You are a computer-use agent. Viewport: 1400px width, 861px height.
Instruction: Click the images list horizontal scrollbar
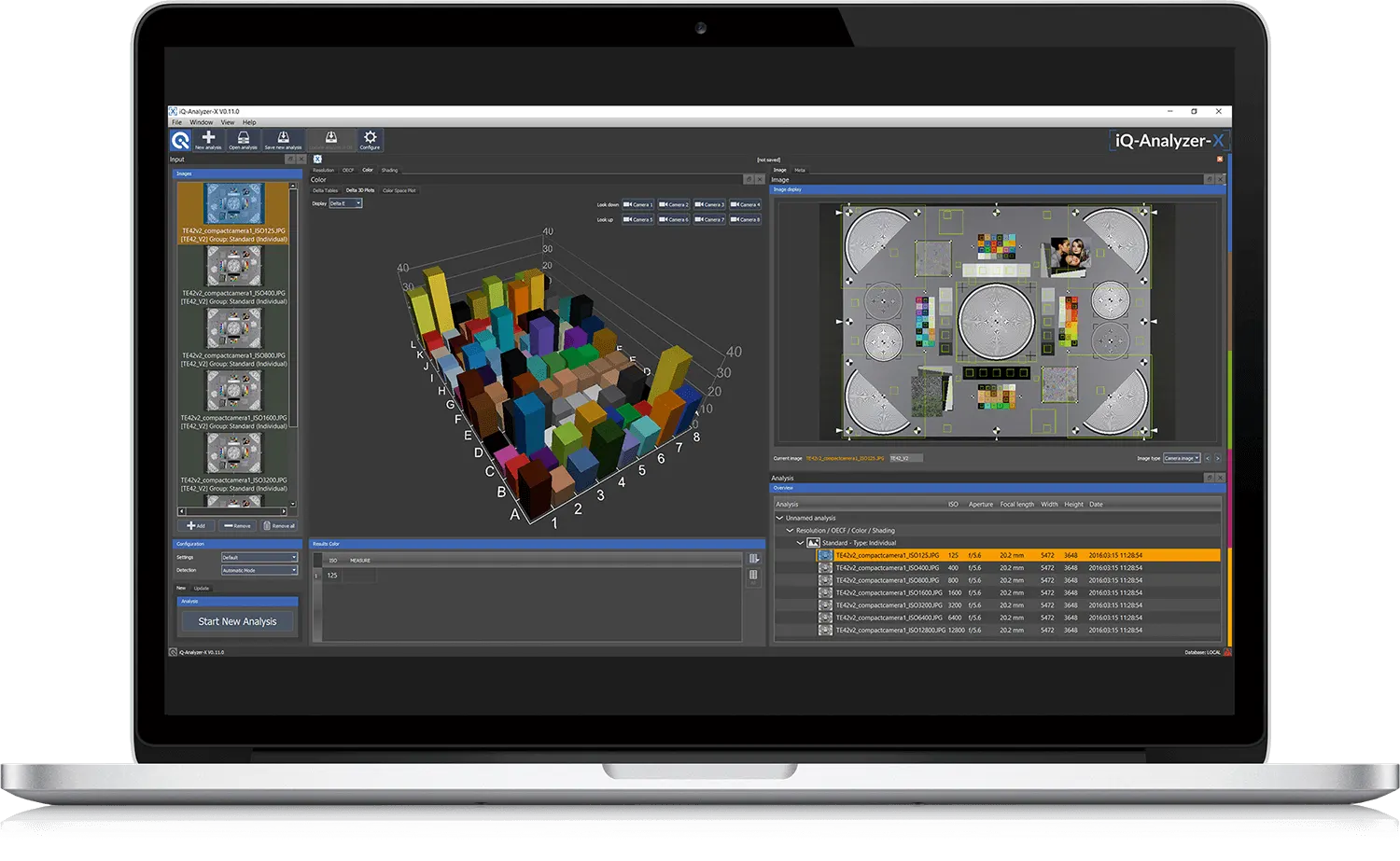[234, 511]
